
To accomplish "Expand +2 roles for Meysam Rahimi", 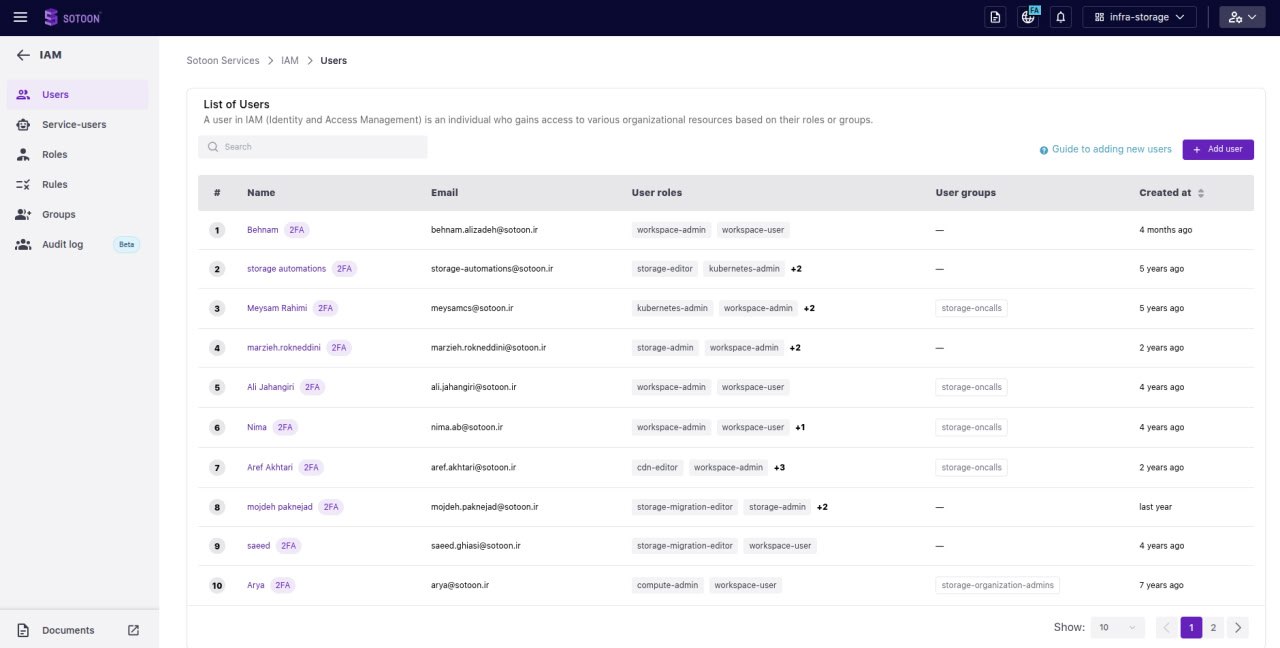I will click(x=809, y=308).
